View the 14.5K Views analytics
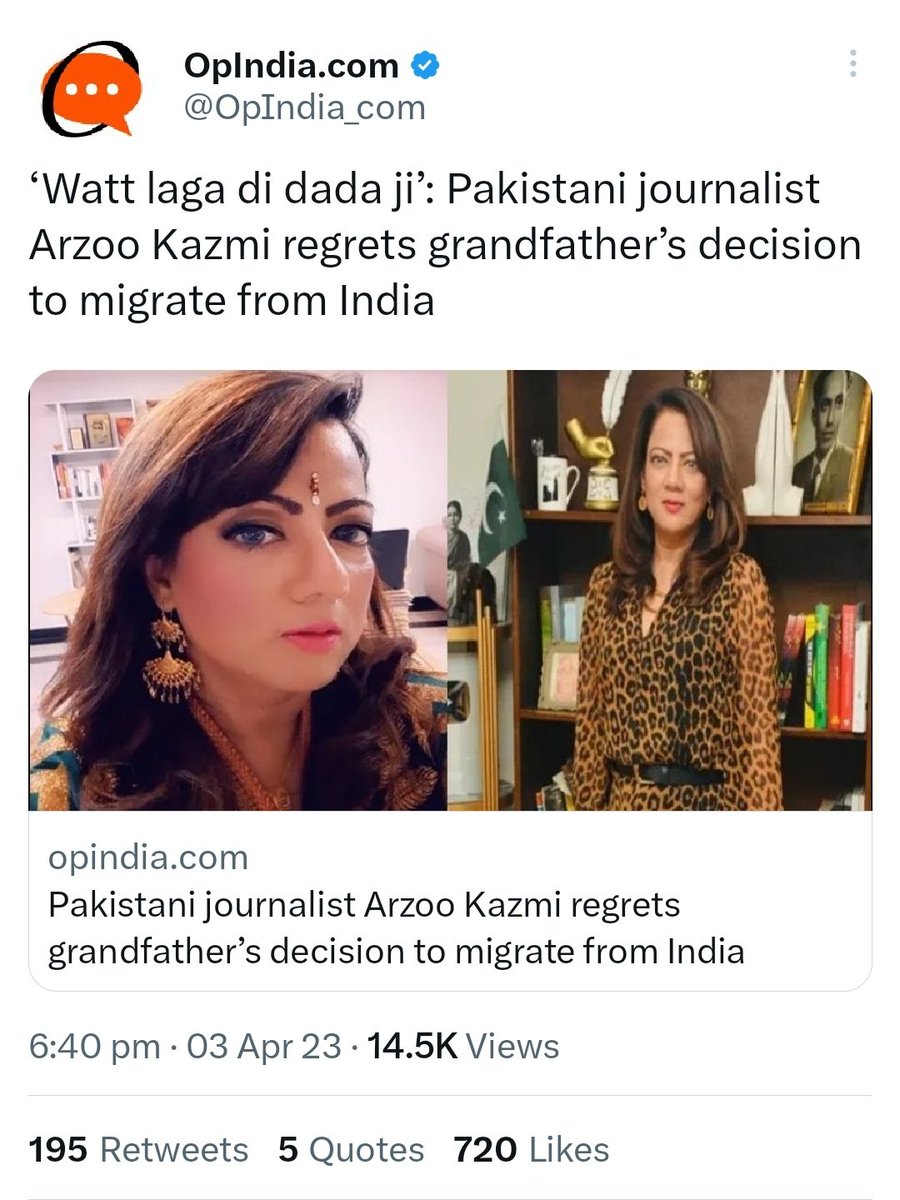This screenshot has width=900, height=1200. click(464, 1047)
